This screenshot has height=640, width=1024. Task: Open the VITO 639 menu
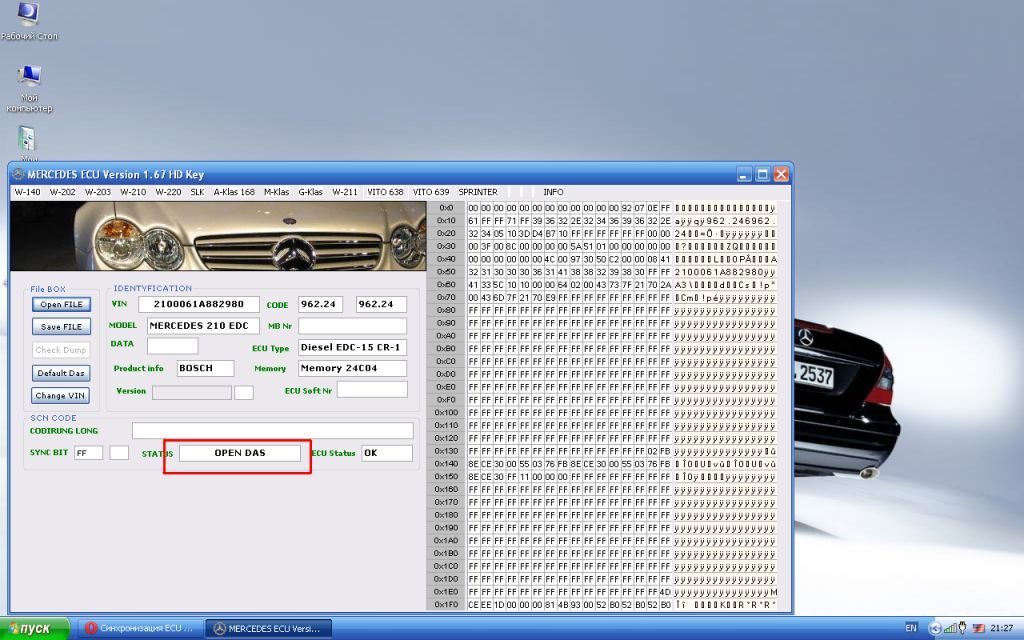[x=431, y=192]
